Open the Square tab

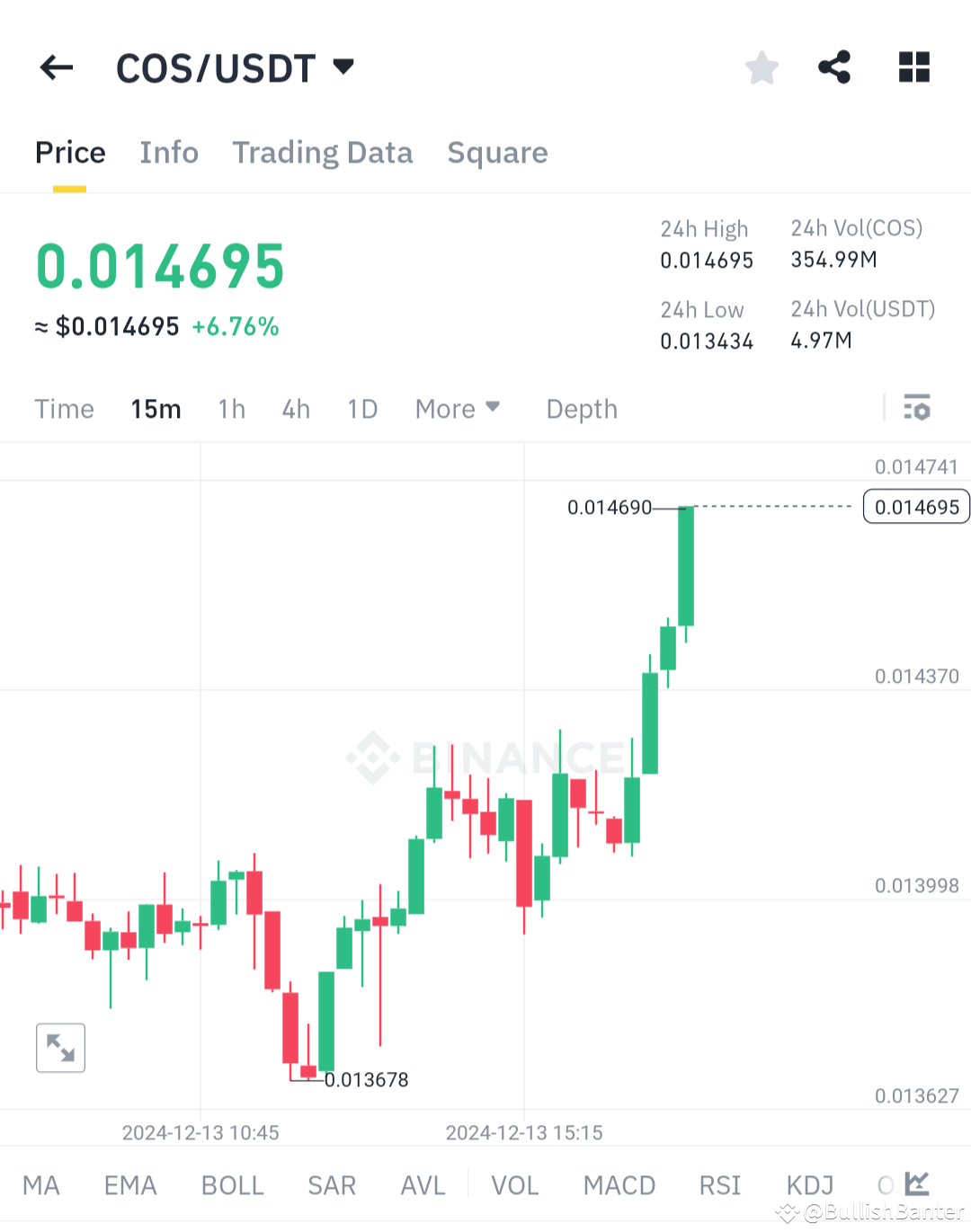(x=497, y=153)
